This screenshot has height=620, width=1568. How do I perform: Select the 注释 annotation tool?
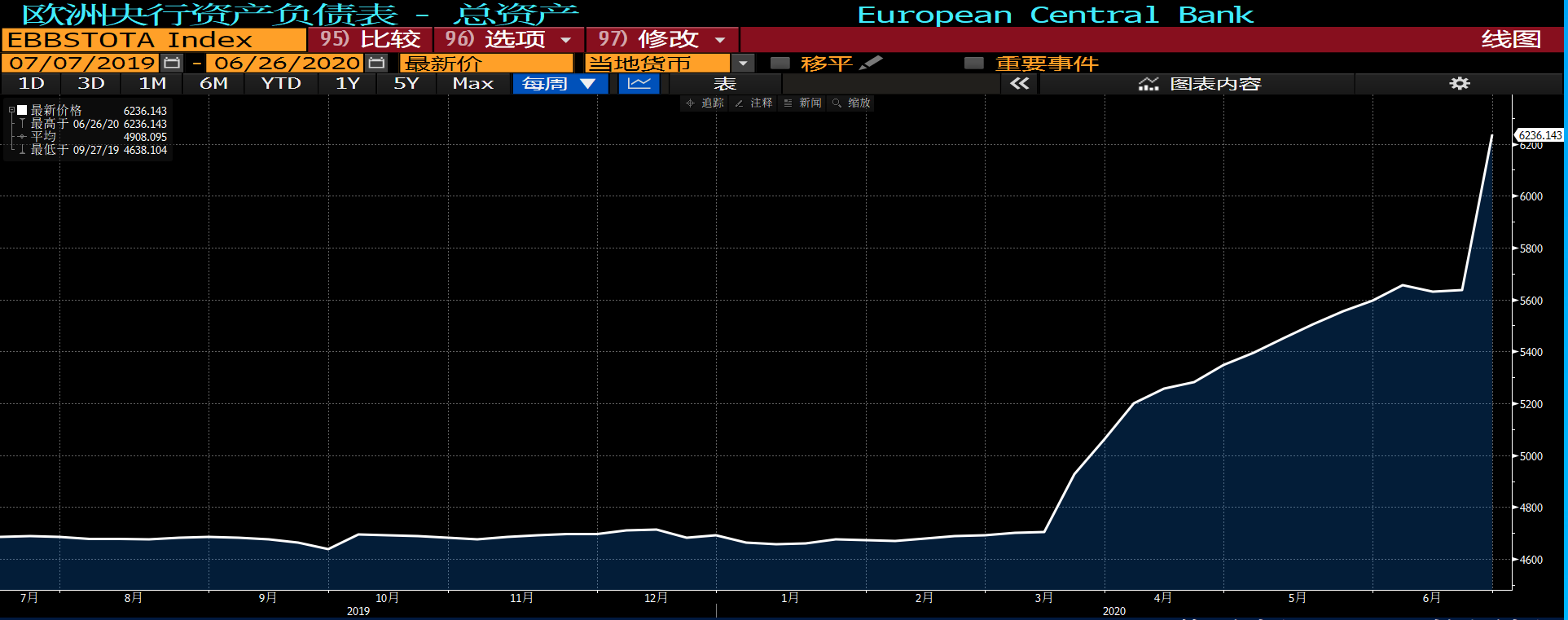(x=753, y=103)
